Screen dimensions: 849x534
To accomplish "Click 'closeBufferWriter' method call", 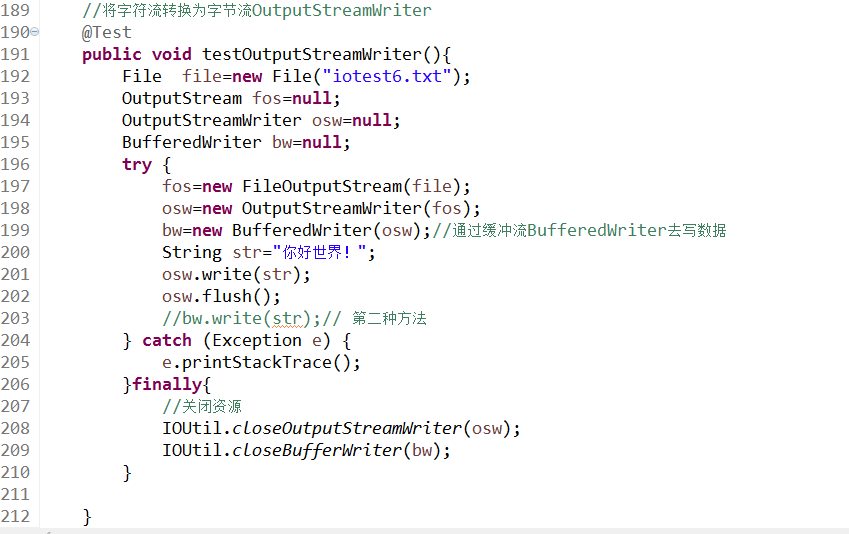I will 317,451.
